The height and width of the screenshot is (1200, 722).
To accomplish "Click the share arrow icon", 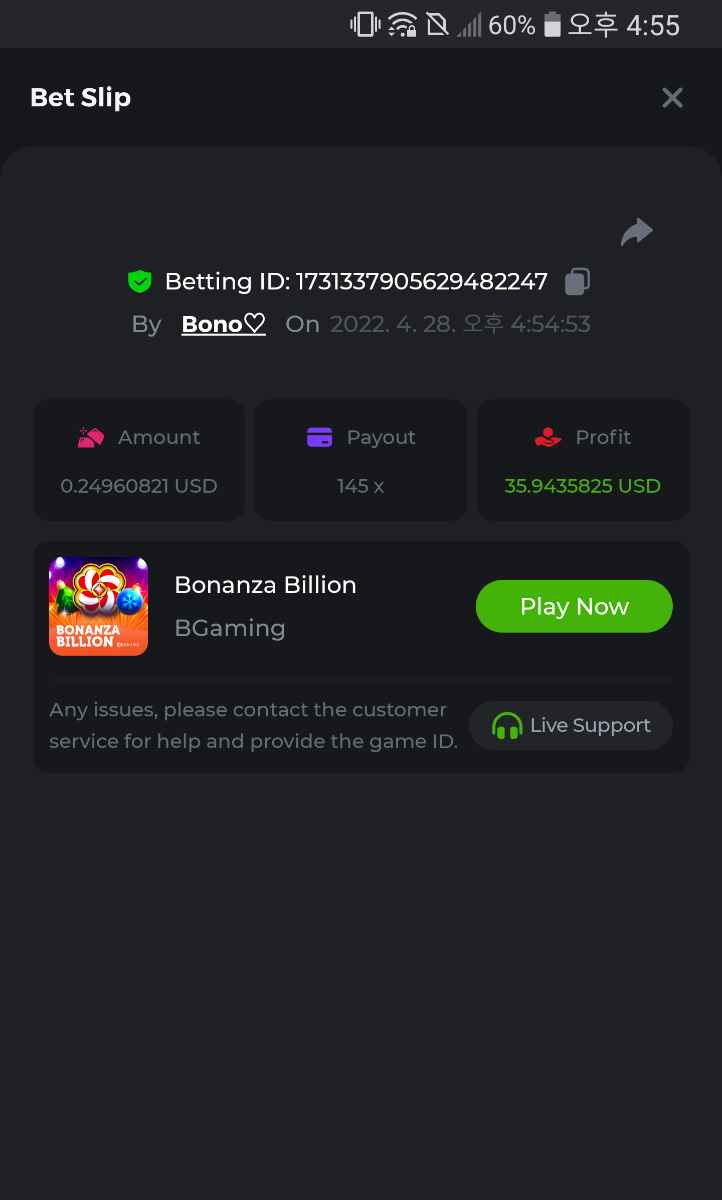I will (x=636, y=232).
